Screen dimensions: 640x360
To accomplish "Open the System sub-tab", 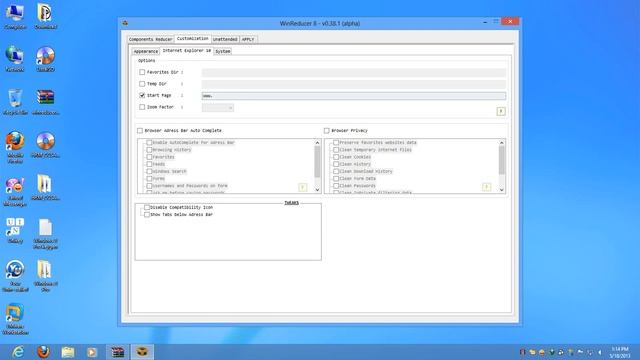I will 223,51.
